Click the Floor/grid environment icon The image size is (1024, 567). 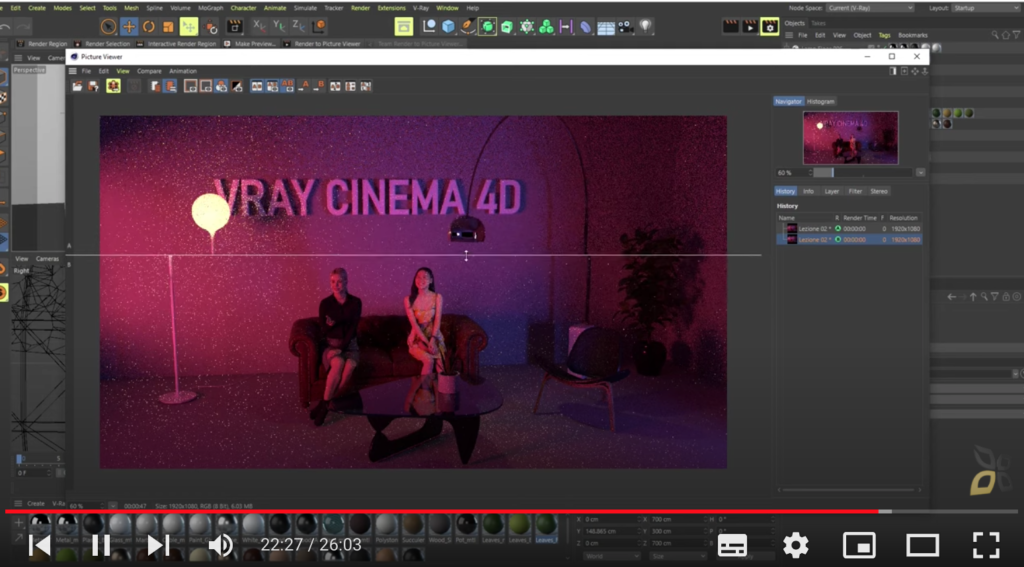pos(606,27)
